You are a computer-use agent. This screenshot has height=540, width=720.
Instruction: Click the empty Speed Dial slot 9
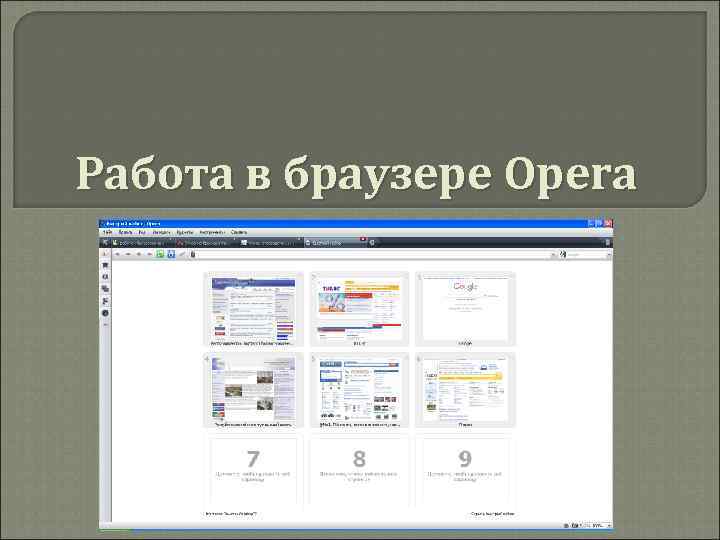pyautogui.click(x=465, y=470)
